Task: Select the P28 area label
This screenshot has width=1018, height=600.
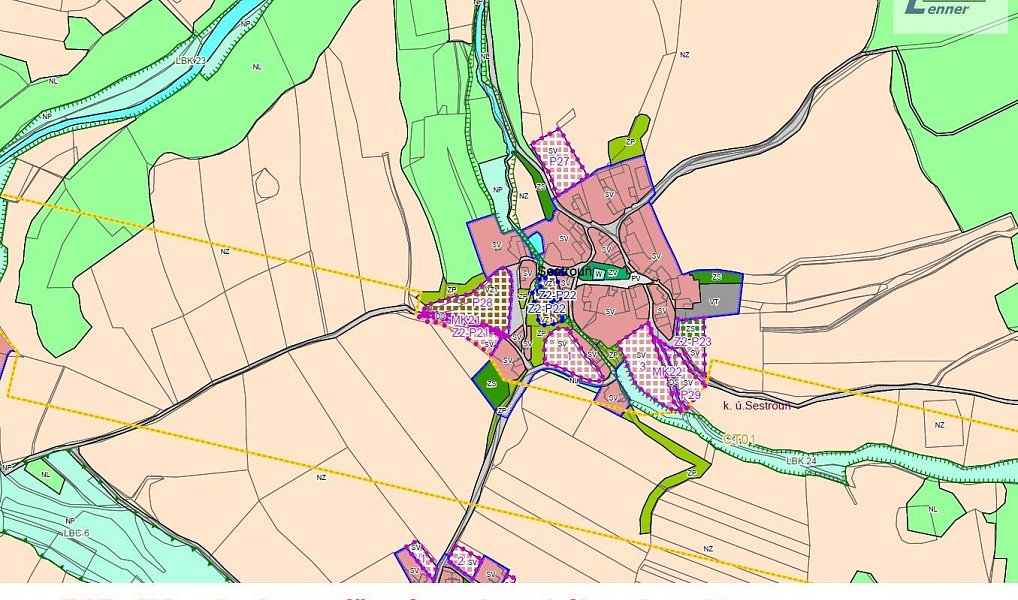Action: [482, 303]
